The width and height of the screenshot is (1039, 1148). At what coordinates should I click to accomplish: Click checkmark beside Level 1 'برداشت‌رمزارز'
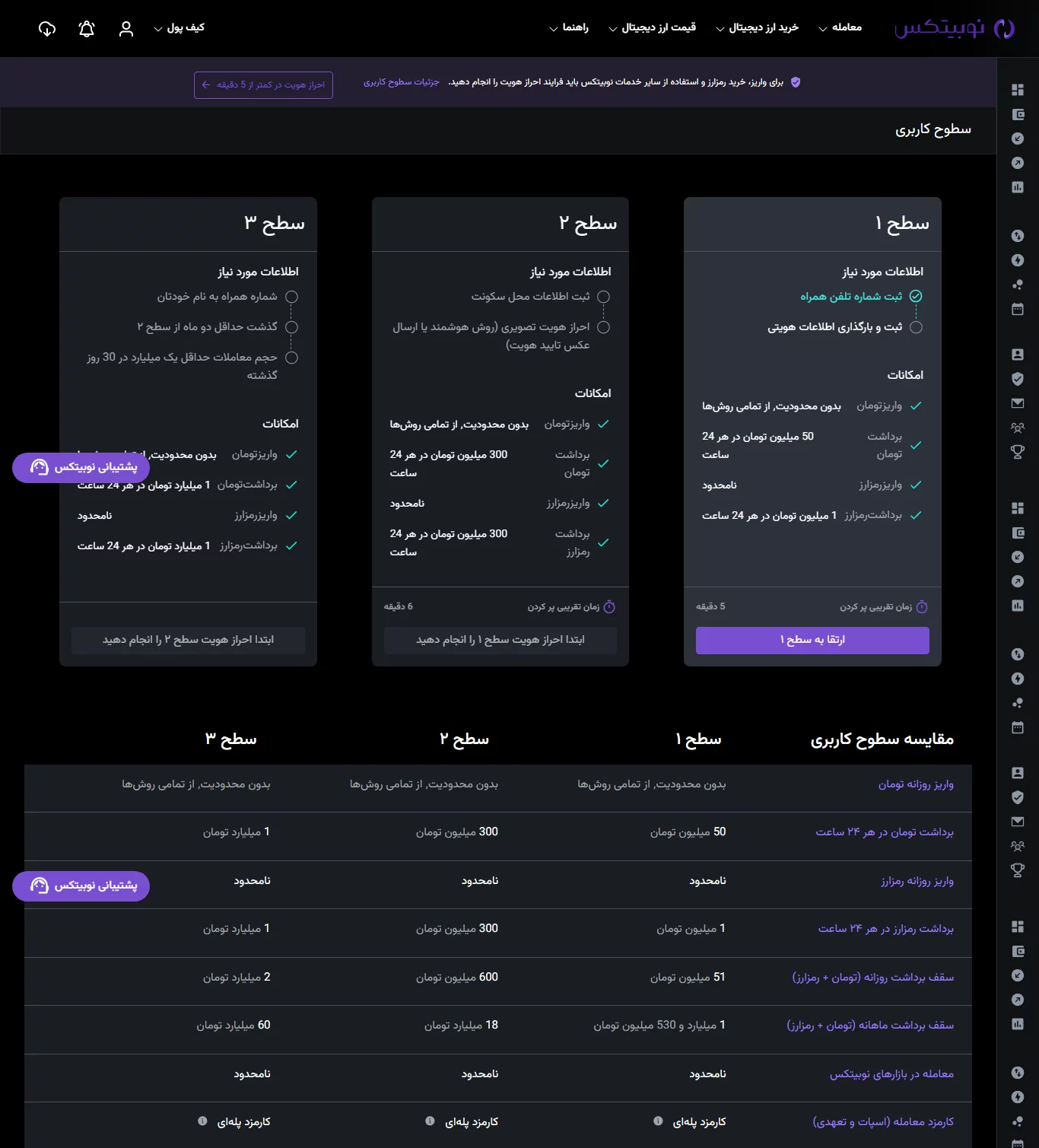pyautogui.click(x=916, y=515)
